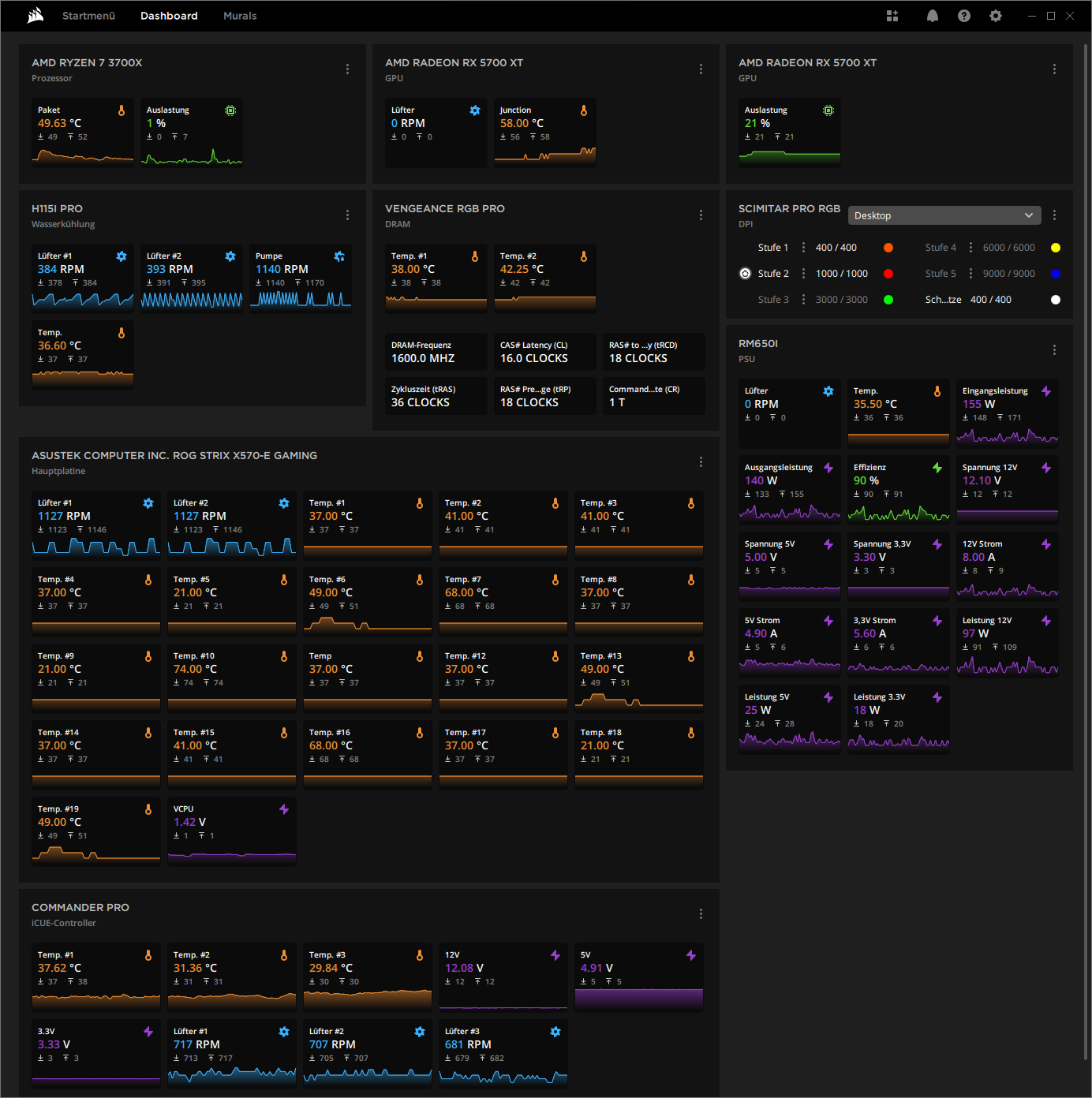Click the Spannung 12V lightning icon

(1046, 469)
